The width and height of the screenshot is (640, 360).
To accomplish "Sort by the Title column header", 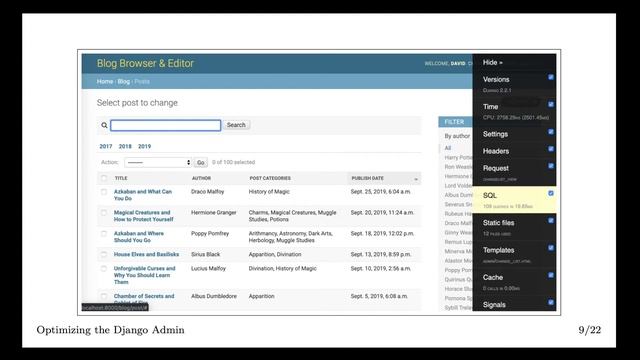I will [121, 178].
